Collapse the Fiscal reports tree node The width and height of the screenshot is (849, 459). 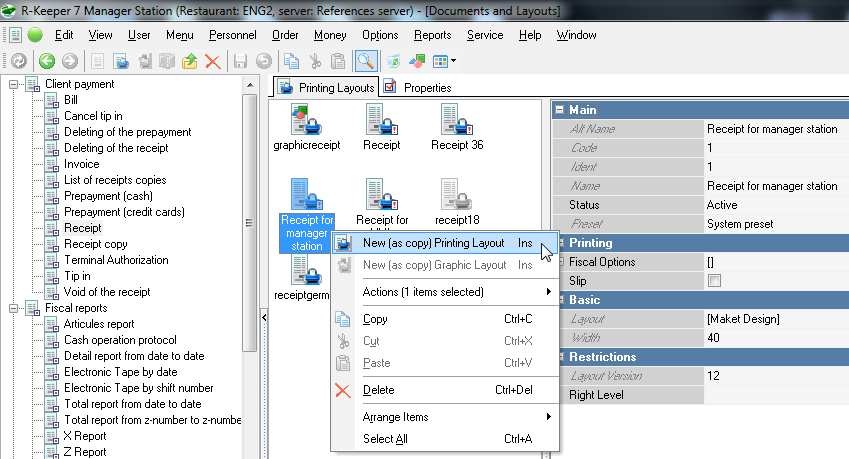tap(15, 309)
